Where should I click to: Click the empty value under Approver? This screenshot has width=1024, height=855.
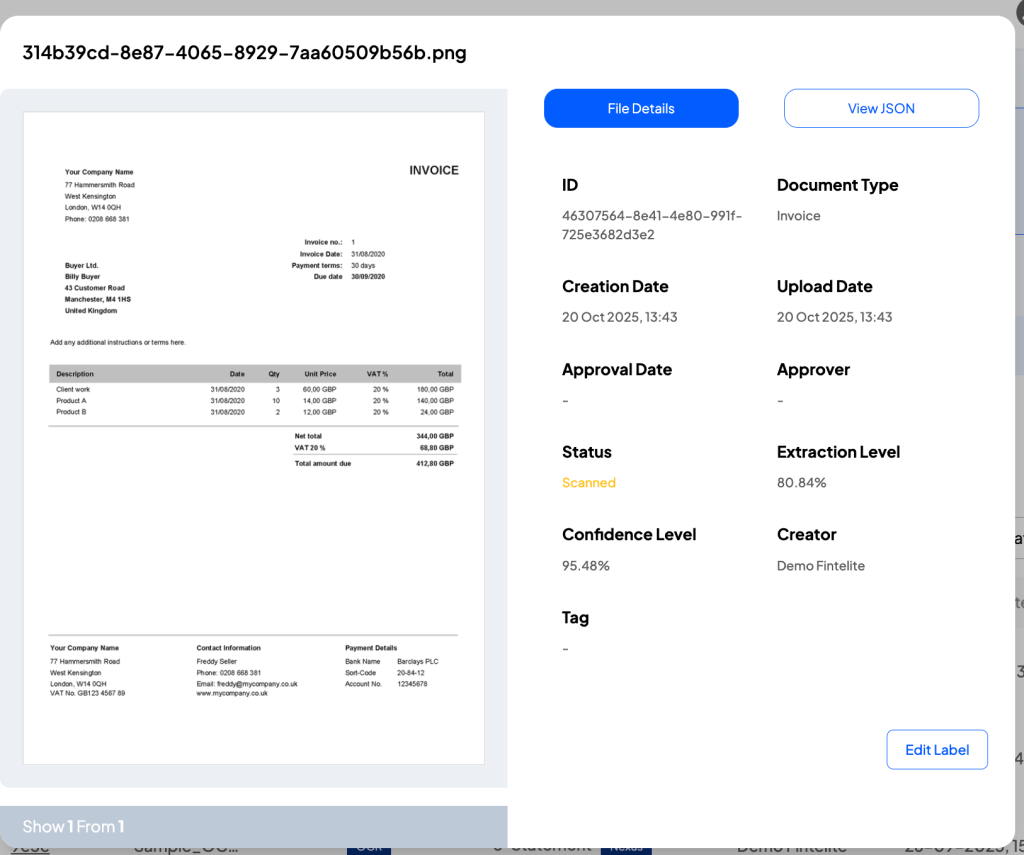click(780, 401)
